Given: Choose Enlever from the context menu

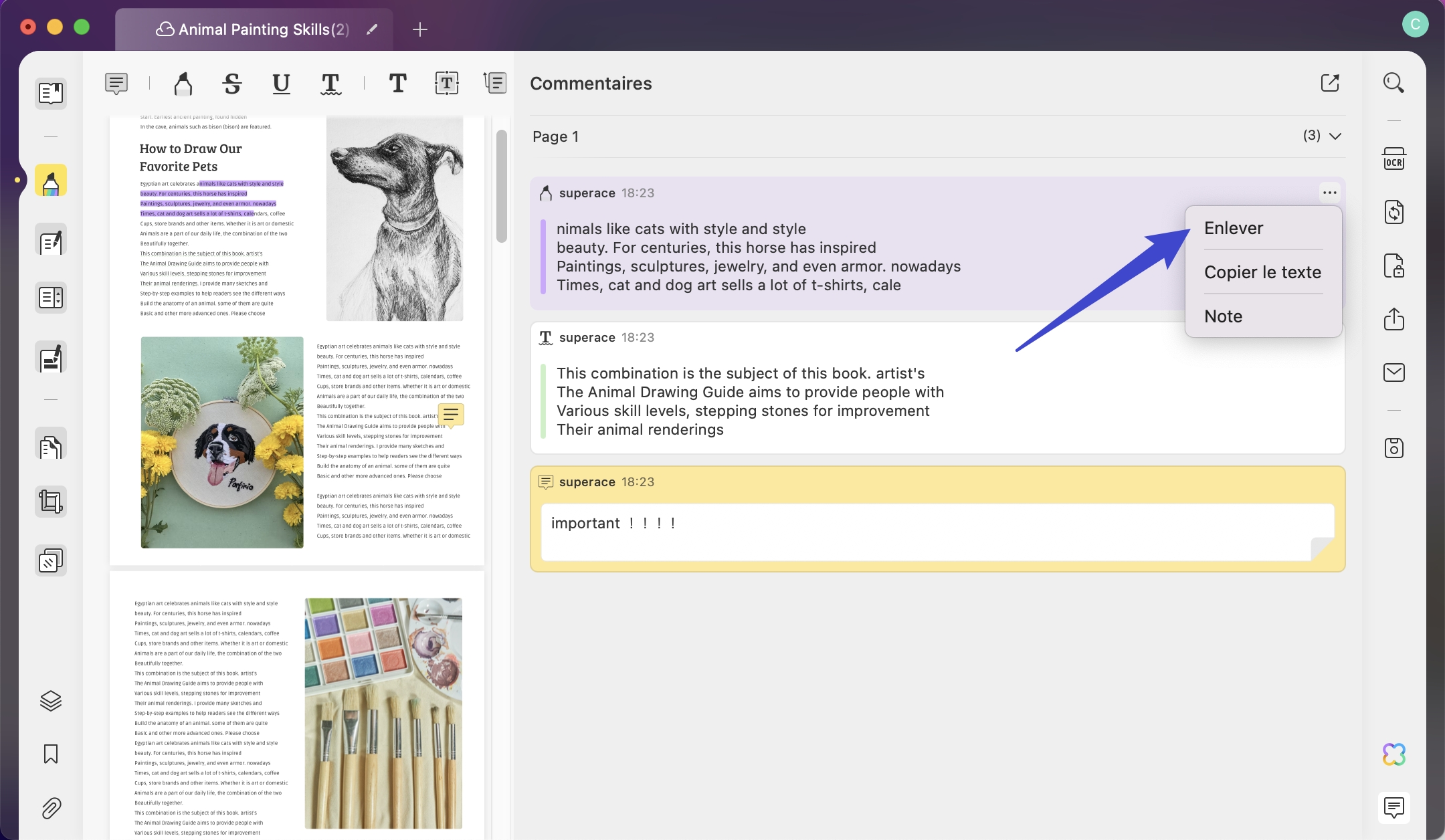Looking at the screenshot, I should (x=1234, y=228).
